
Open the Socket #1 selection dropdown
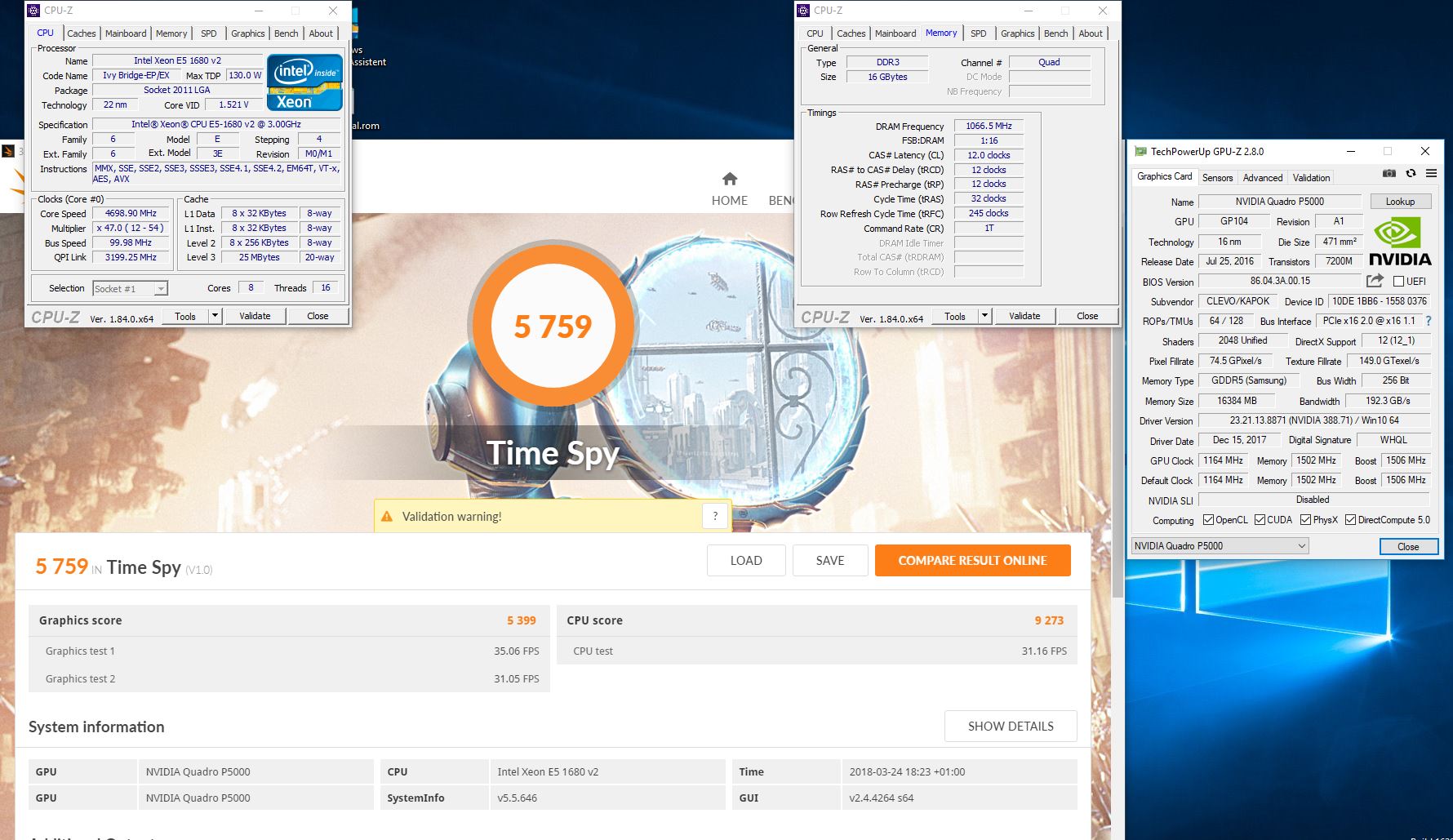pyautogui.click(x=130, y=288)
